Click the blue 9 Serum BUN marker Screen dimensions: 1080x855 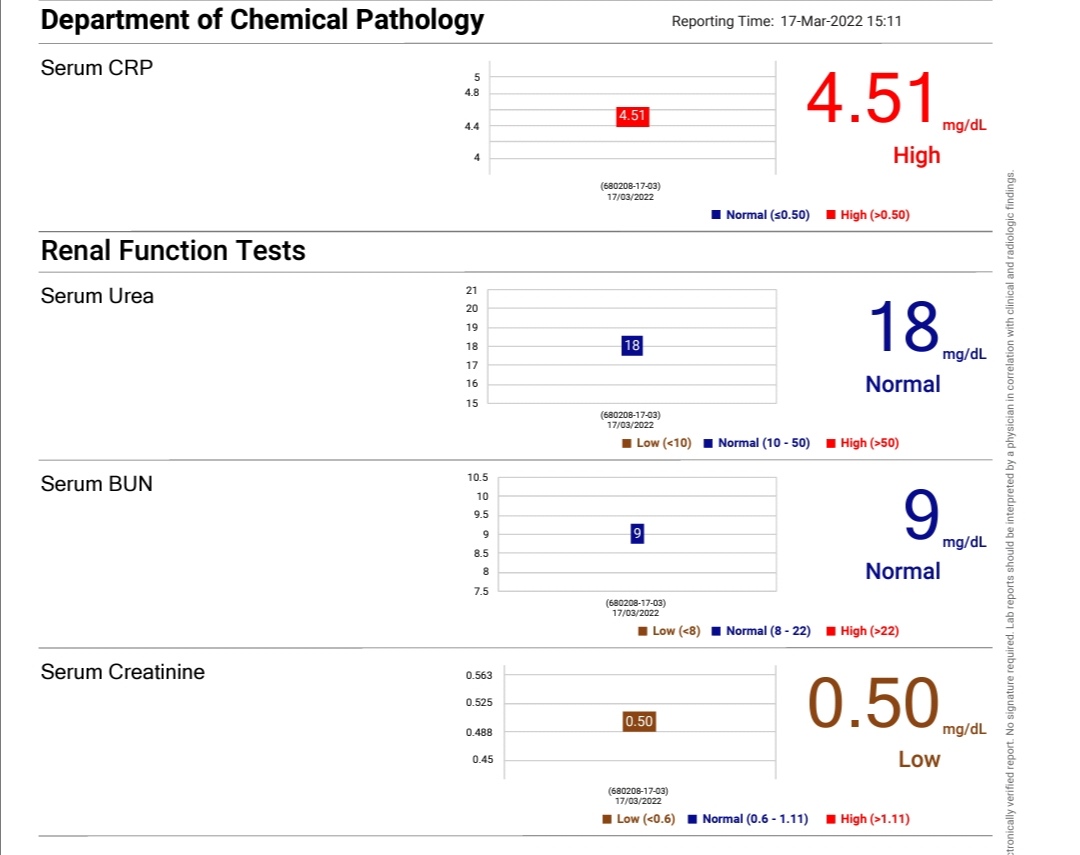coord(637,533)
